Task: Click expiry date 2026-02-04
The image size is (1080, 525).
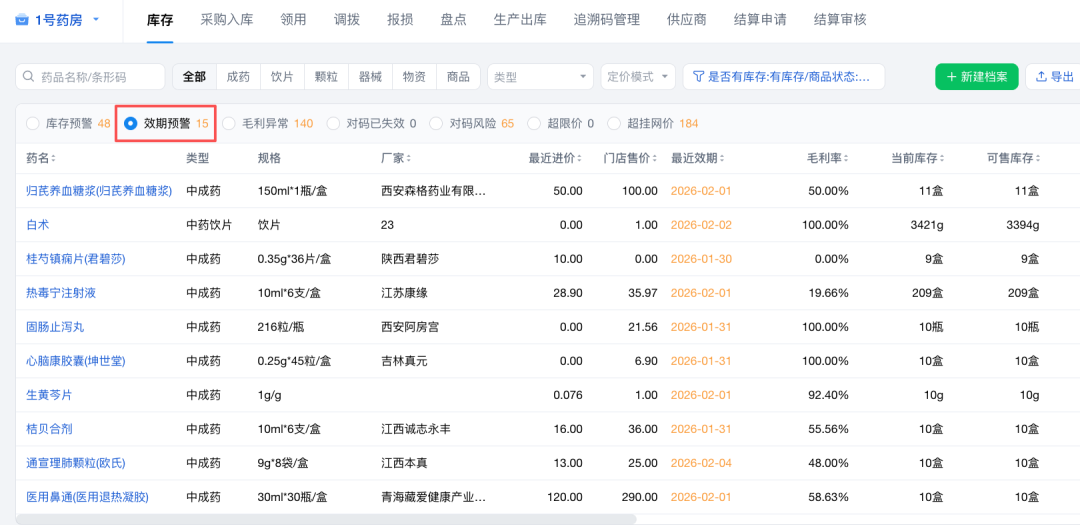Action: [700, 462]
